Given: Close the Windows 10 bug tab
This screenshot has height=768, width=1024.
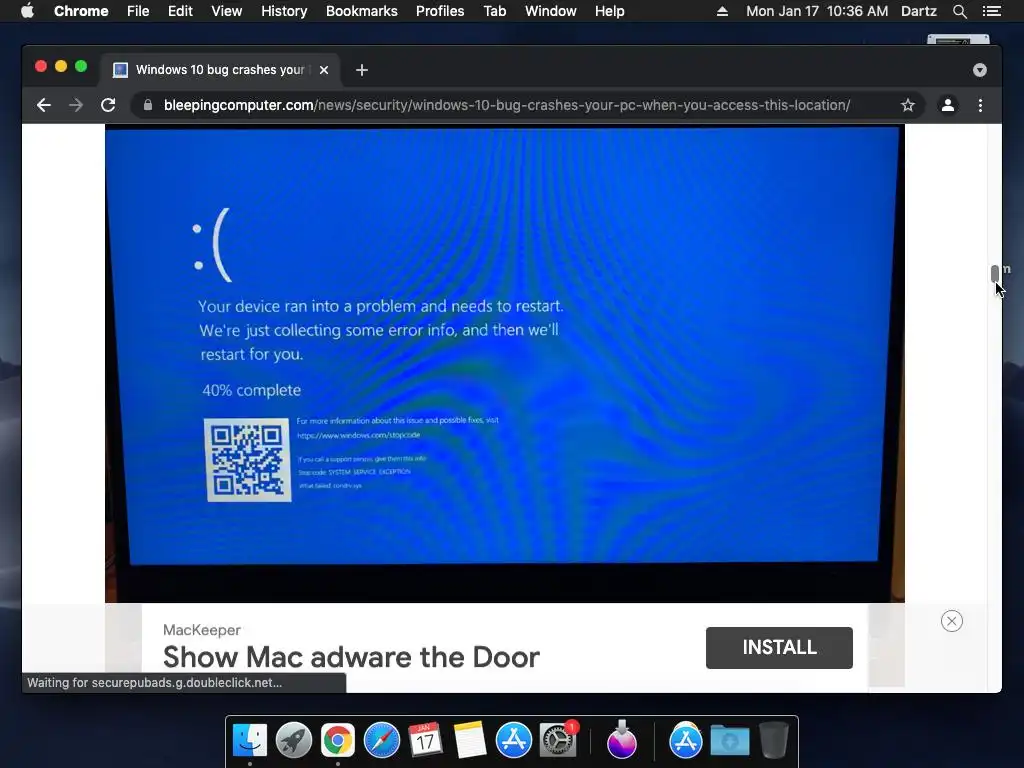Looking at the screenshot, I should [324, 70].
